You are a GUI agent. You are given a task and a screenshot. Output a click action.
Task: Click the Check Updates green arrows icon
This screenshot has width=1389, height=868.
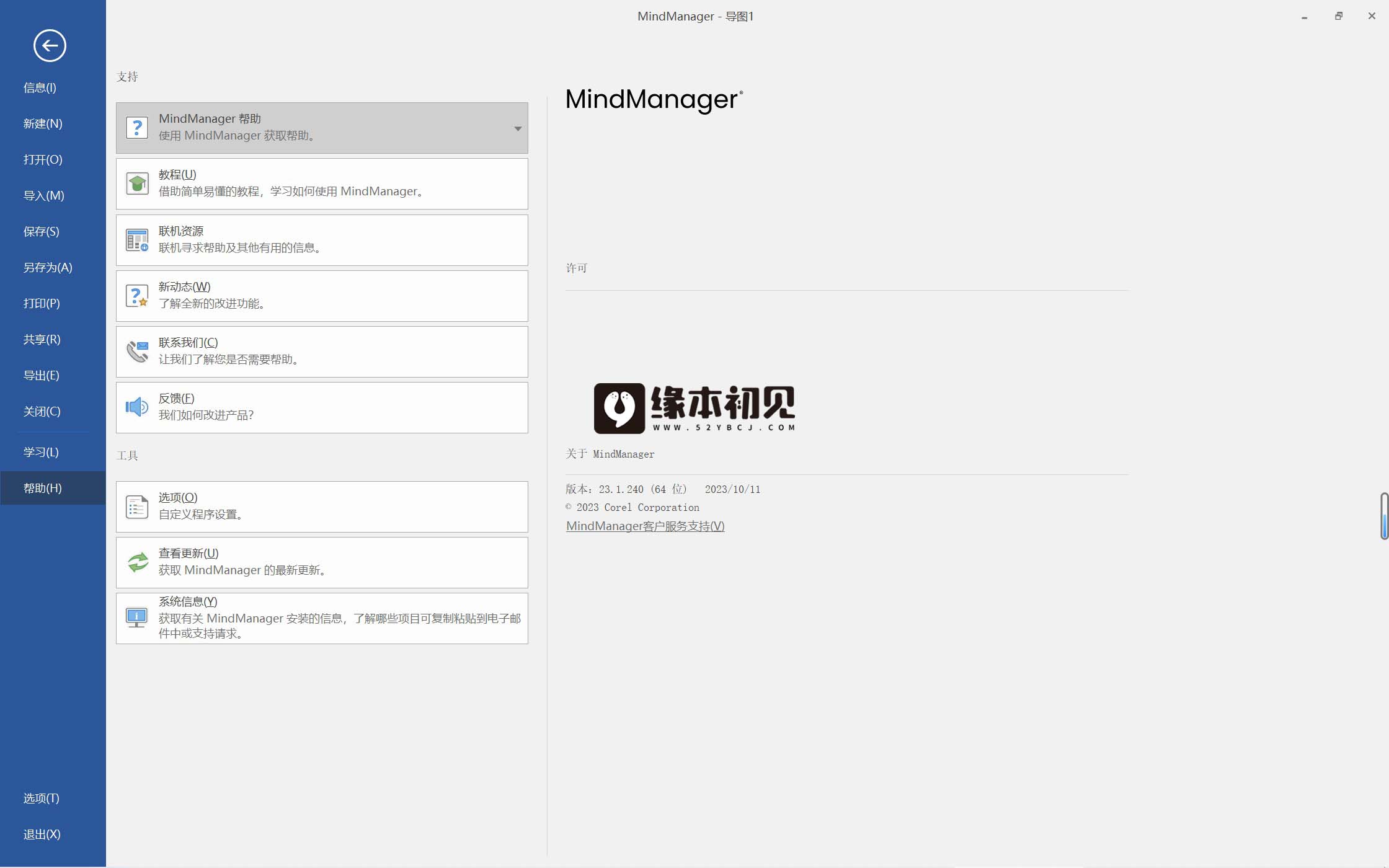point(137,562)
